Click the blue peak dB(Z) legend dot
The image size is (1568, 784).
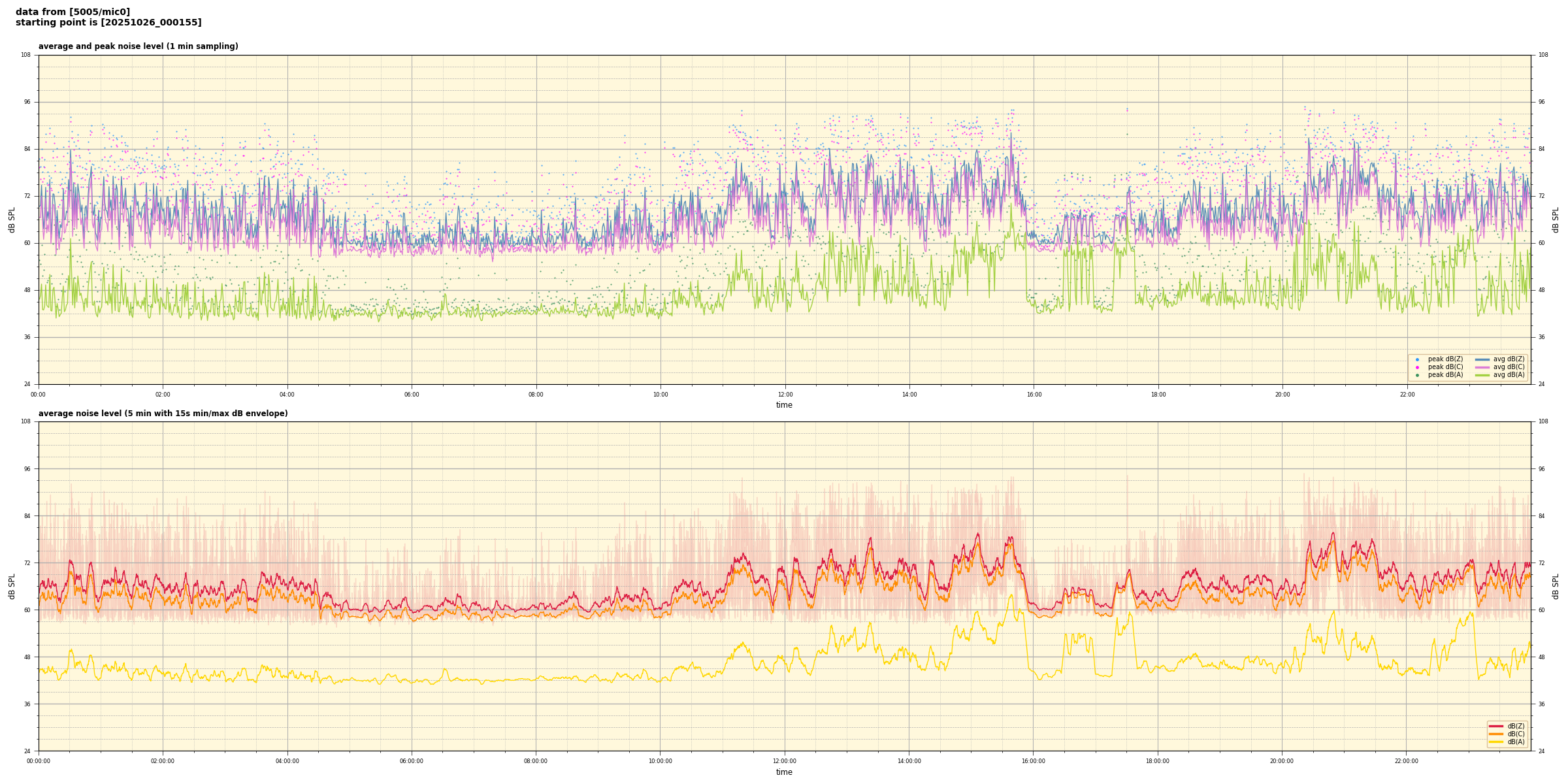pos(1417,359)
